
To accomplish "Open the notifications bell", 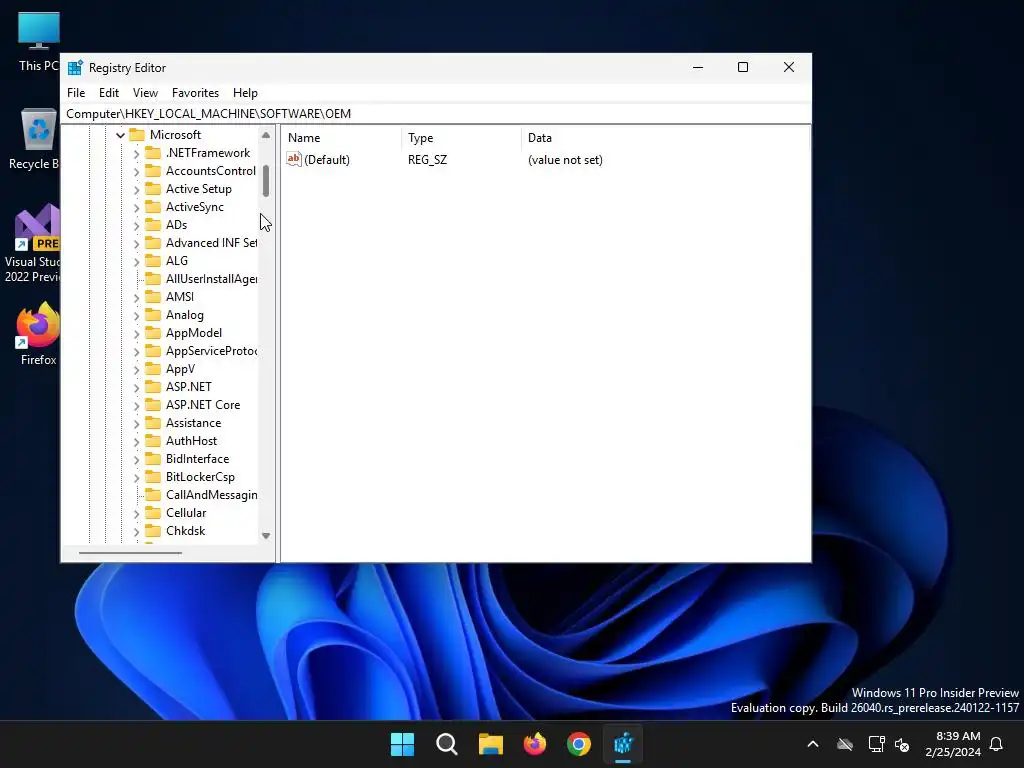I will point(997,744).
